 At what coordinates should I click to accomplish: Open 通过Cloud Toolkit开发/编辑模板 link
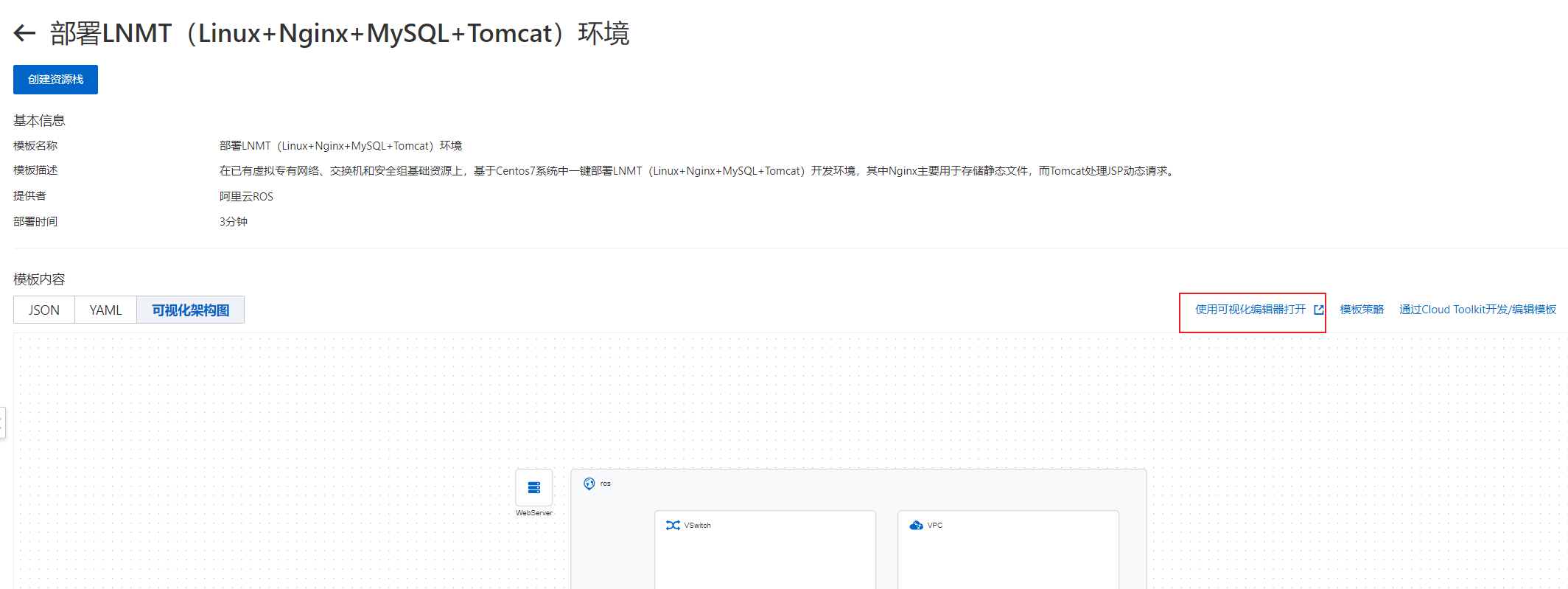coord(1477,310)
